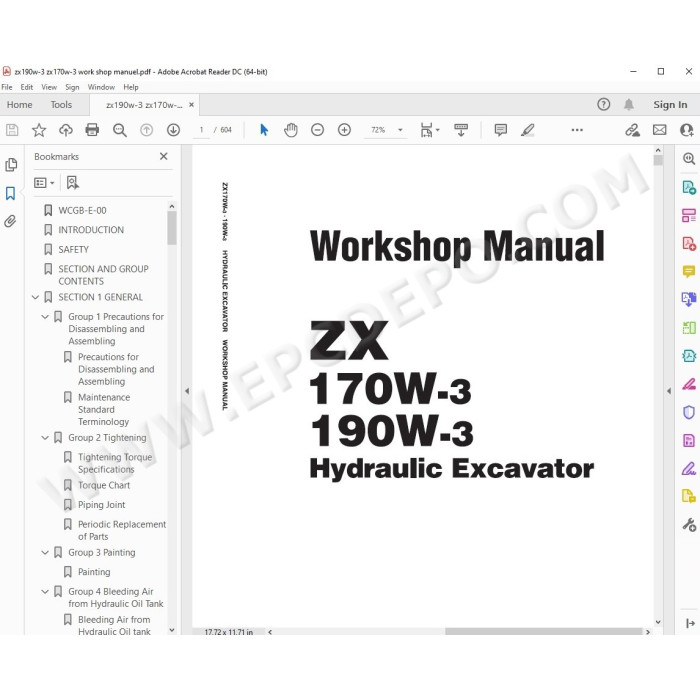Open the Piping Joint bookmark
Image resolution: width=700 pixels, height=700 pixels.
(x=102, y=505)
